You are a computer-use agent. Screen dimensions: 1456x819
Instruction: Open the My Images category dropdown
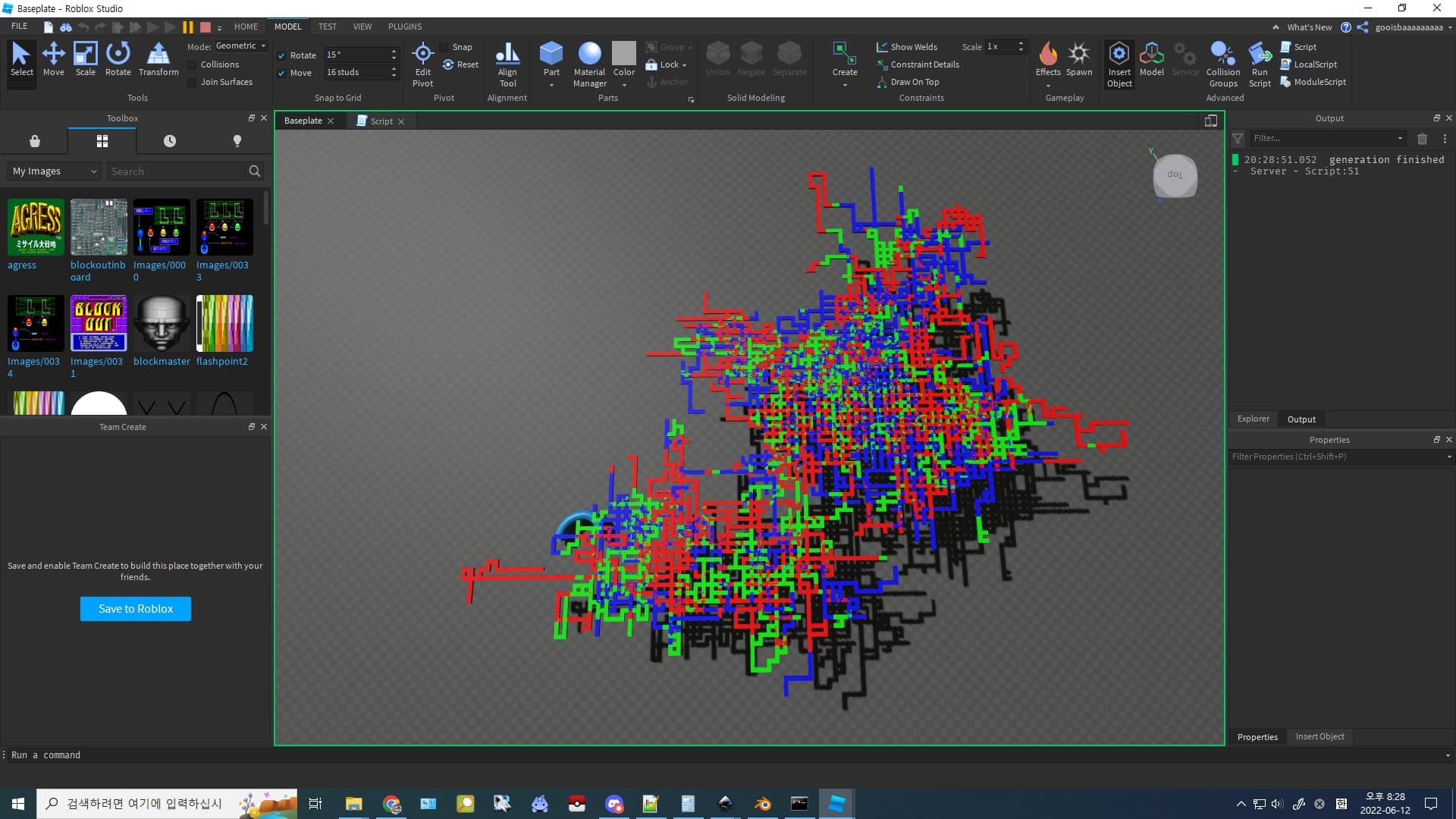tap(55, 171)
